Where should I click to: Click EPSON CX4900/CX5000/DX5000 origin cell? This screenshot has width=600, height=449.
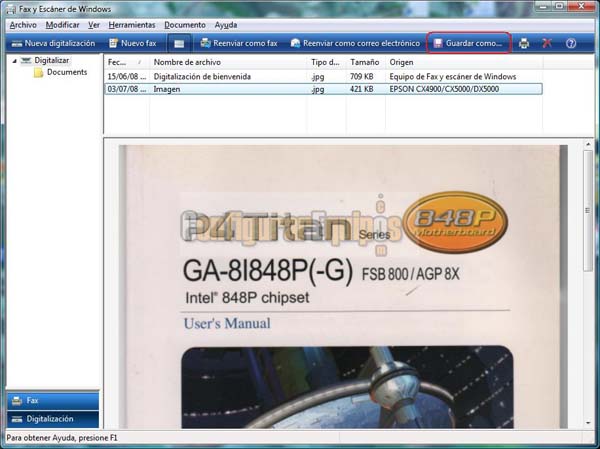click(444, 89)
